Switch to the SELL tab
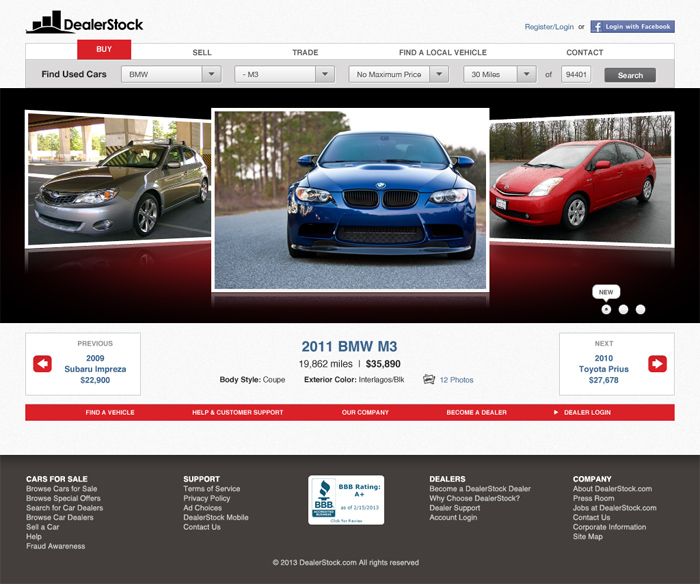The width and height of the screenshot is (700, 584). point(202,52)
